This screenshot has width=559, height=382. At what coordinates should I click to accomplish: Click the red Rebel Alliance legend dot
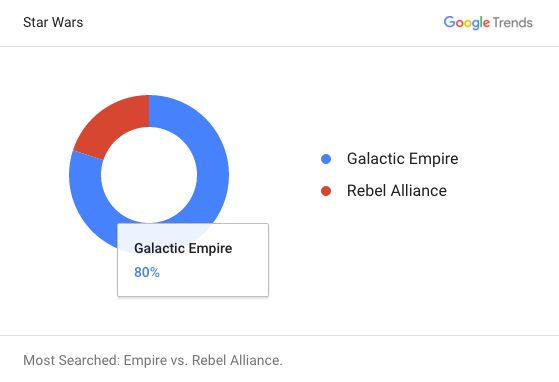(x=326, y=191)
